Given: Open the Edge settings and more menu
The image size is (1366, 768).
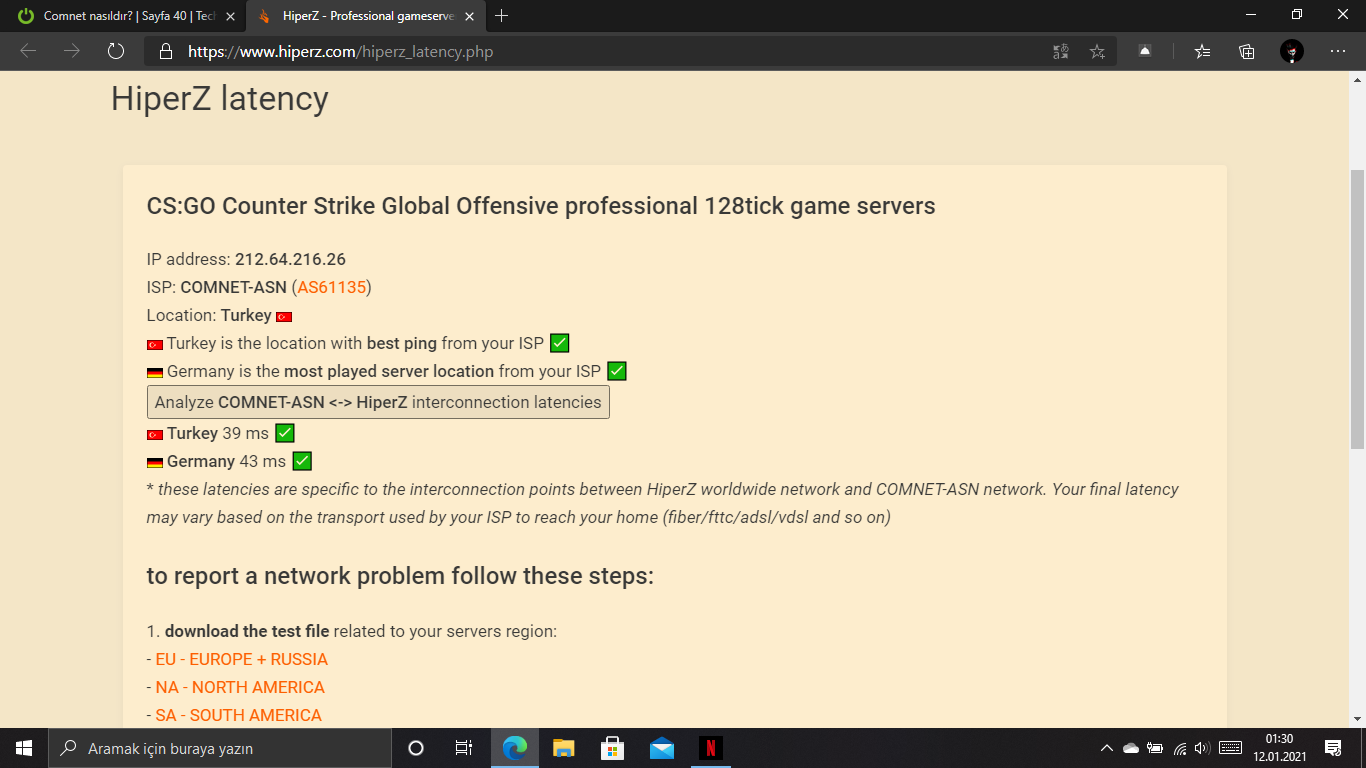Looking at the screenshot, I should pos(1338,51).
